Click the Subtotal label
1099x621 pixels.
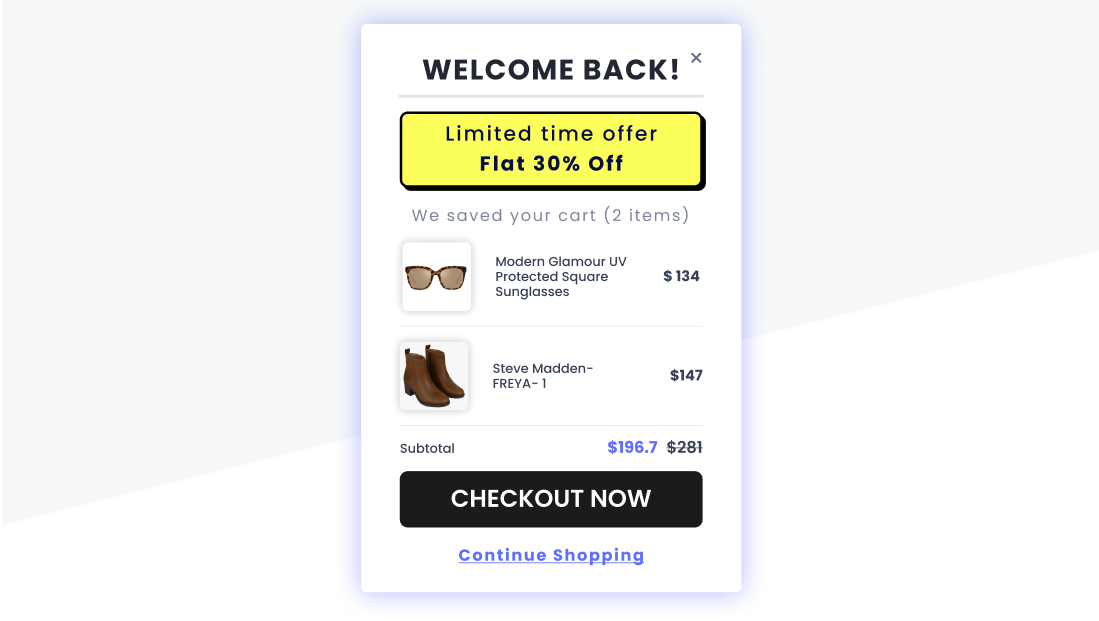[x=427, y=449]
